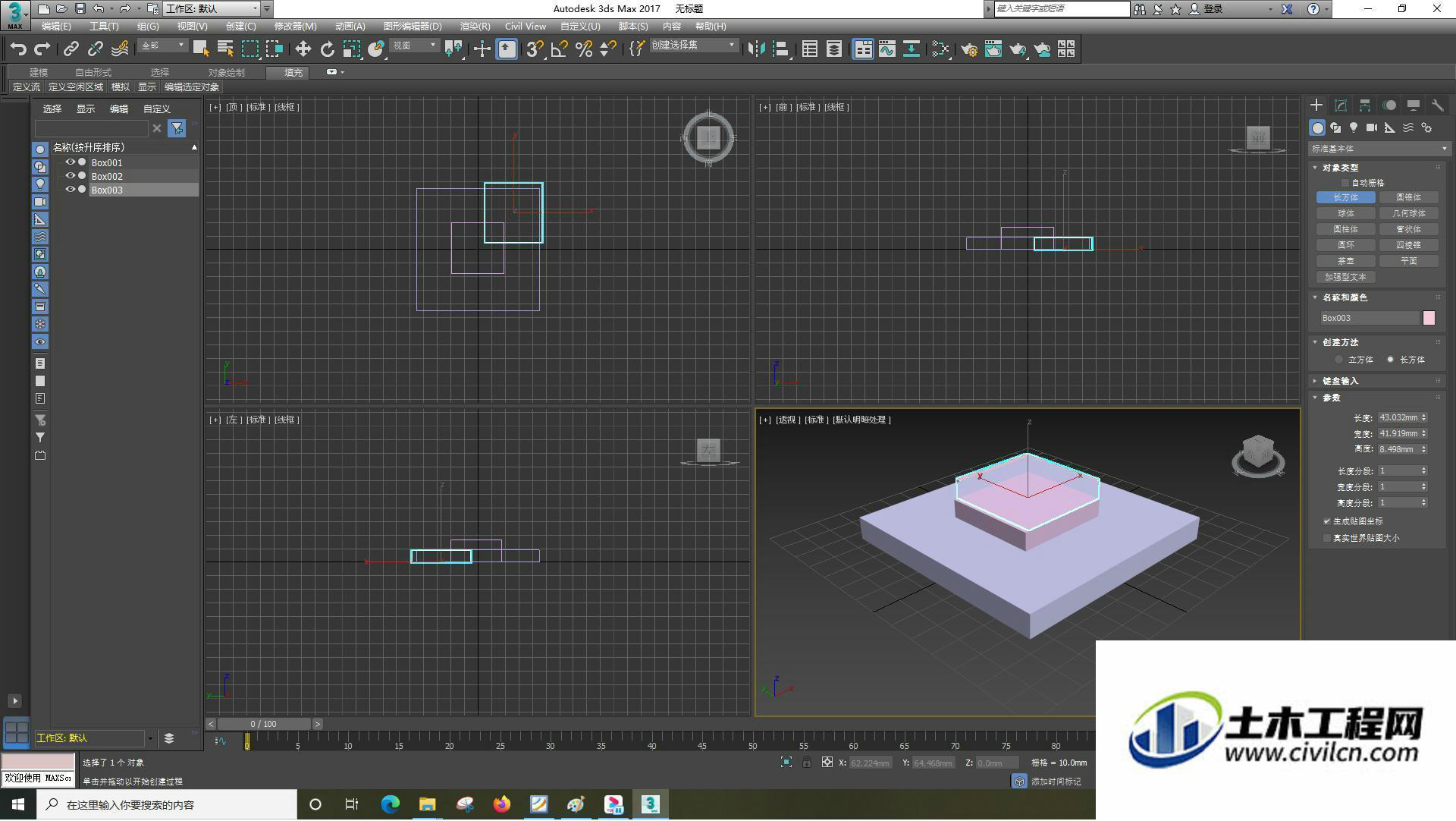1456x821 pixels.
Task: Activate the Select and Scale tool
Action: coord(351,49)
